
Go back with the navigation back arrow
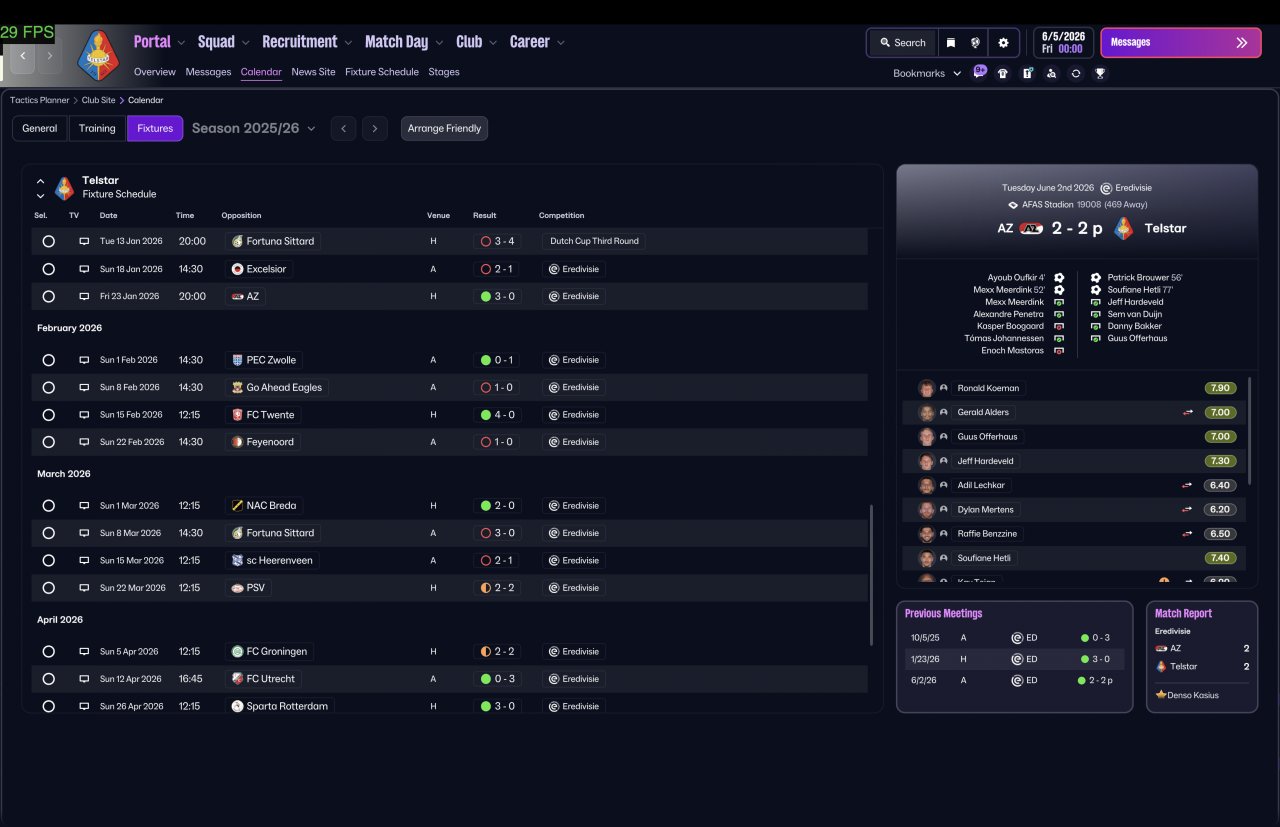[x=23, y=56]
